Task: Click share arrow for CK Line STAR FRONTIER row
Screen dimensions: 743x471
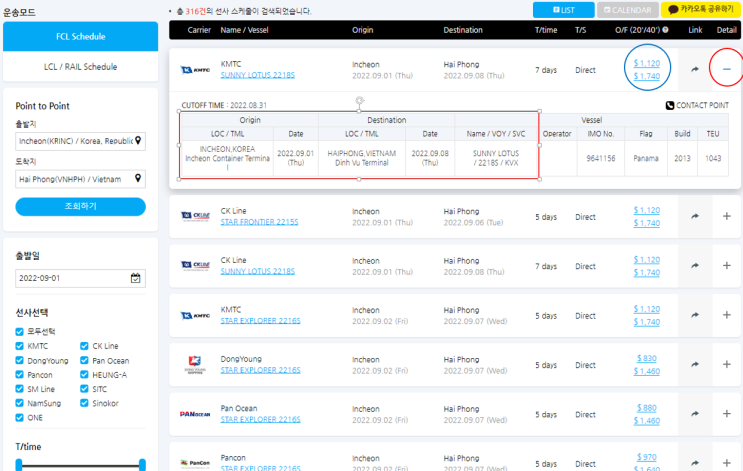Action: pos(695,216)
